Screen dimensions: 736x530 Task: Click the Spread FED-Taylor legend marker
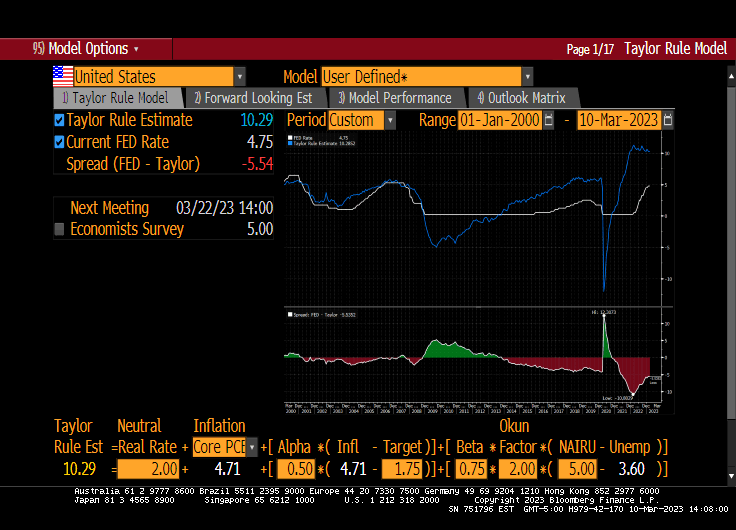click(x=290, y=314)
